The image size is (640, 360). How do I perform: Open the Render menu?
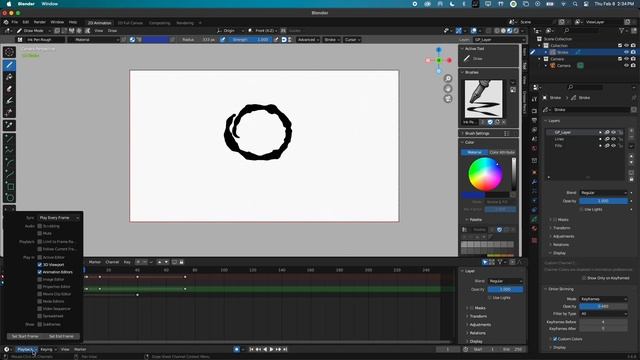click(40, 22)
